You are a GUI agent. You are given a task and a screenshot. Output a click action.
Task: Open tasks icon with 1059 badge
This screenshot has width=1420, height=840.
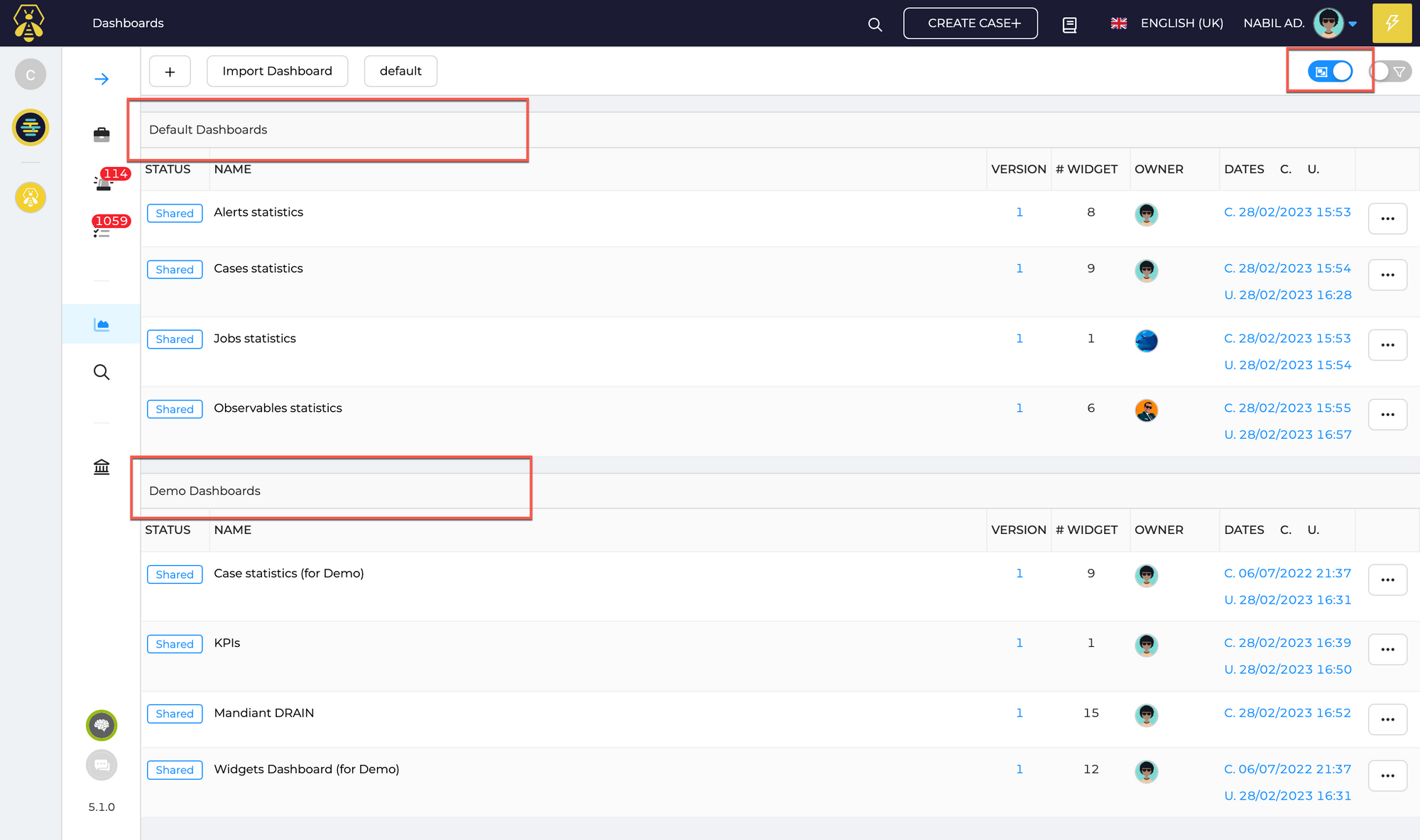[102, 230]
